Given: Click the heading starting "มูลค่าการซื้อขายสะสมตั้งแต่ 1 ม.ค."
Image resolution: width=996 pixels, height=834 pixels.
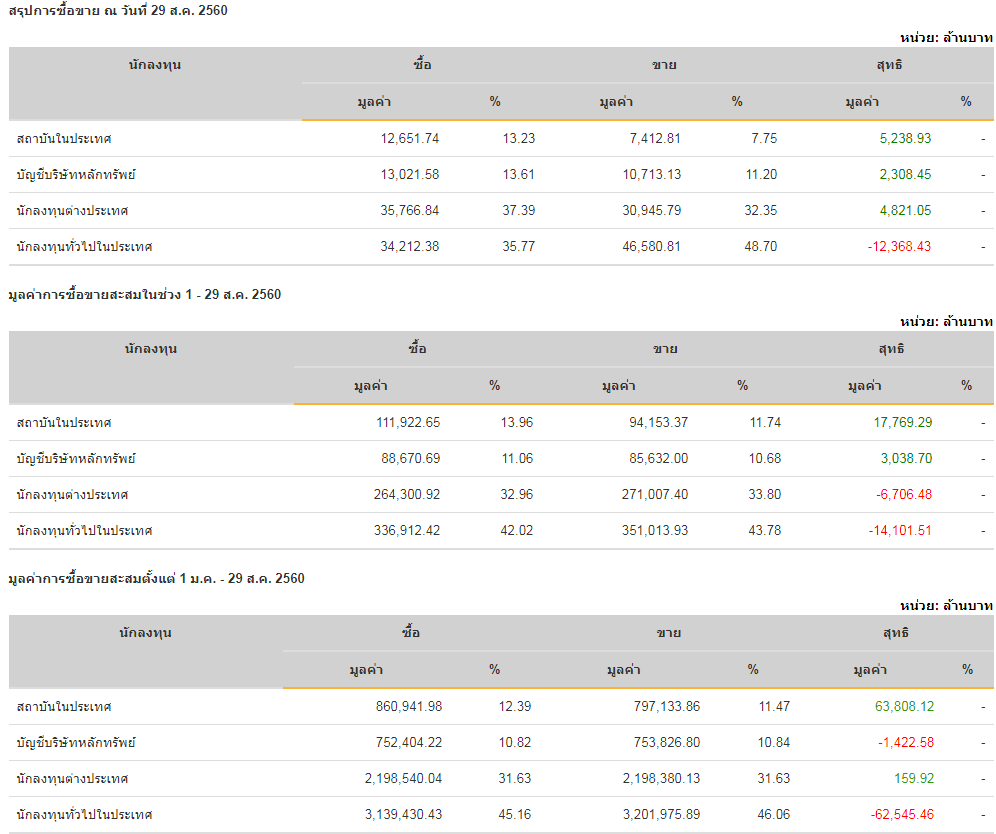Looking at the screenshot, I should [x=156, y=578].
